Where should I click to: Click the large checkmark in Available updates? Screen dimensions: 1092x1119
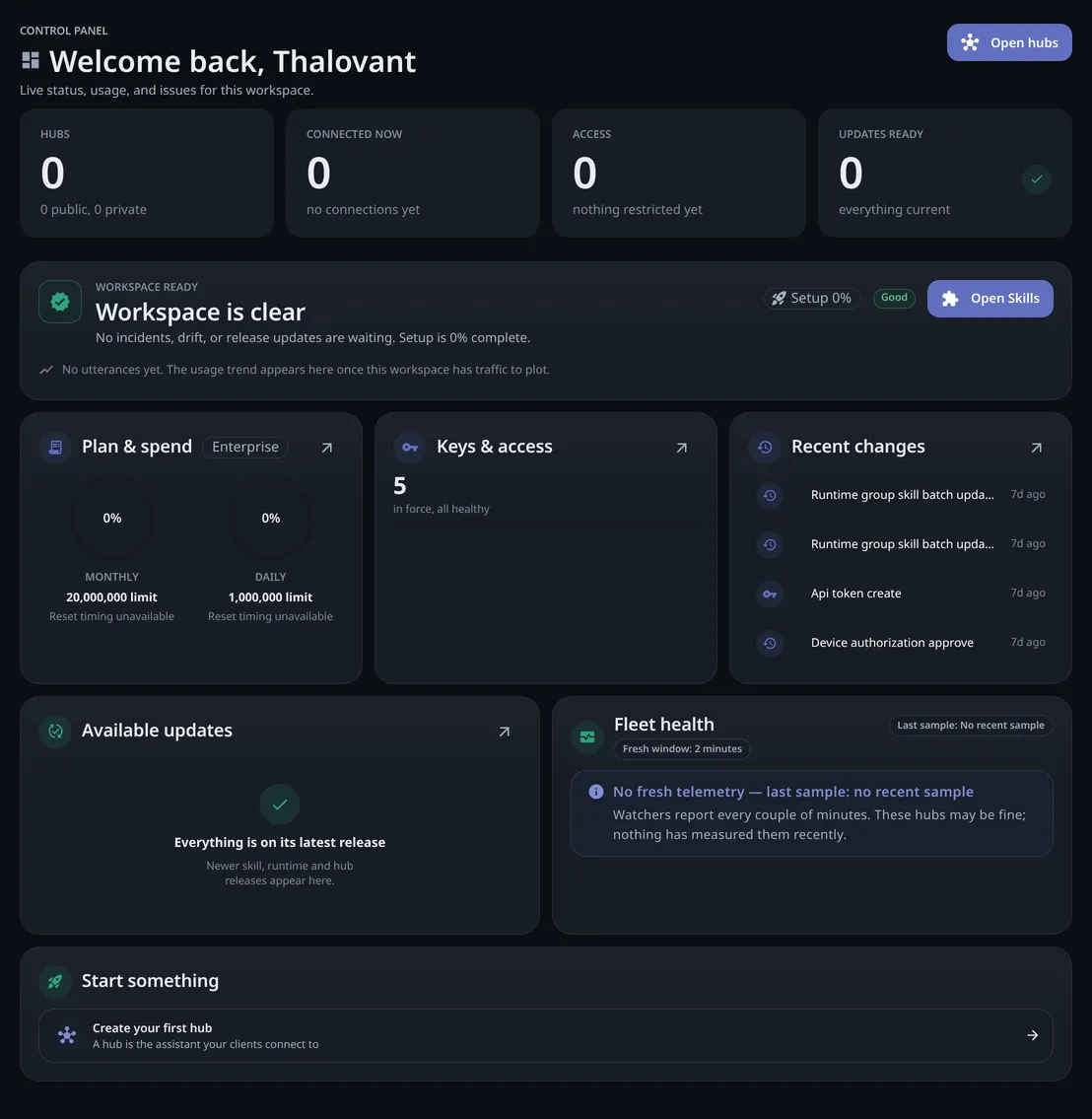[280, 805]
